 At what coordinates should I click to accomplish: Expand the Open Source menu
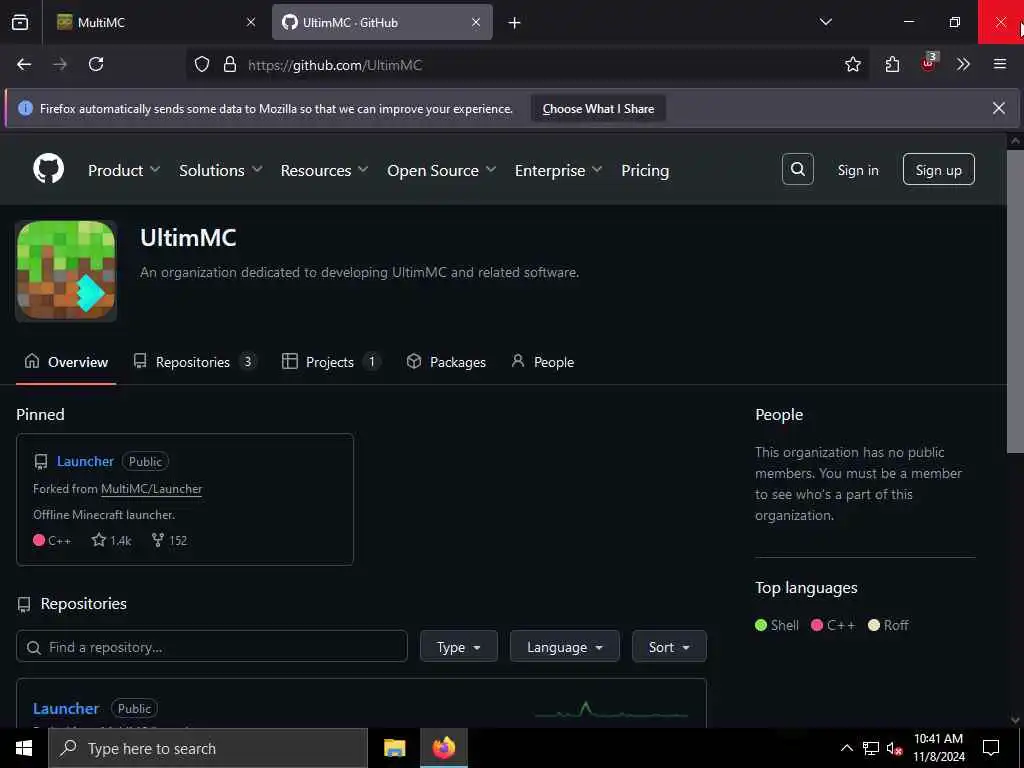coord(441,170)
